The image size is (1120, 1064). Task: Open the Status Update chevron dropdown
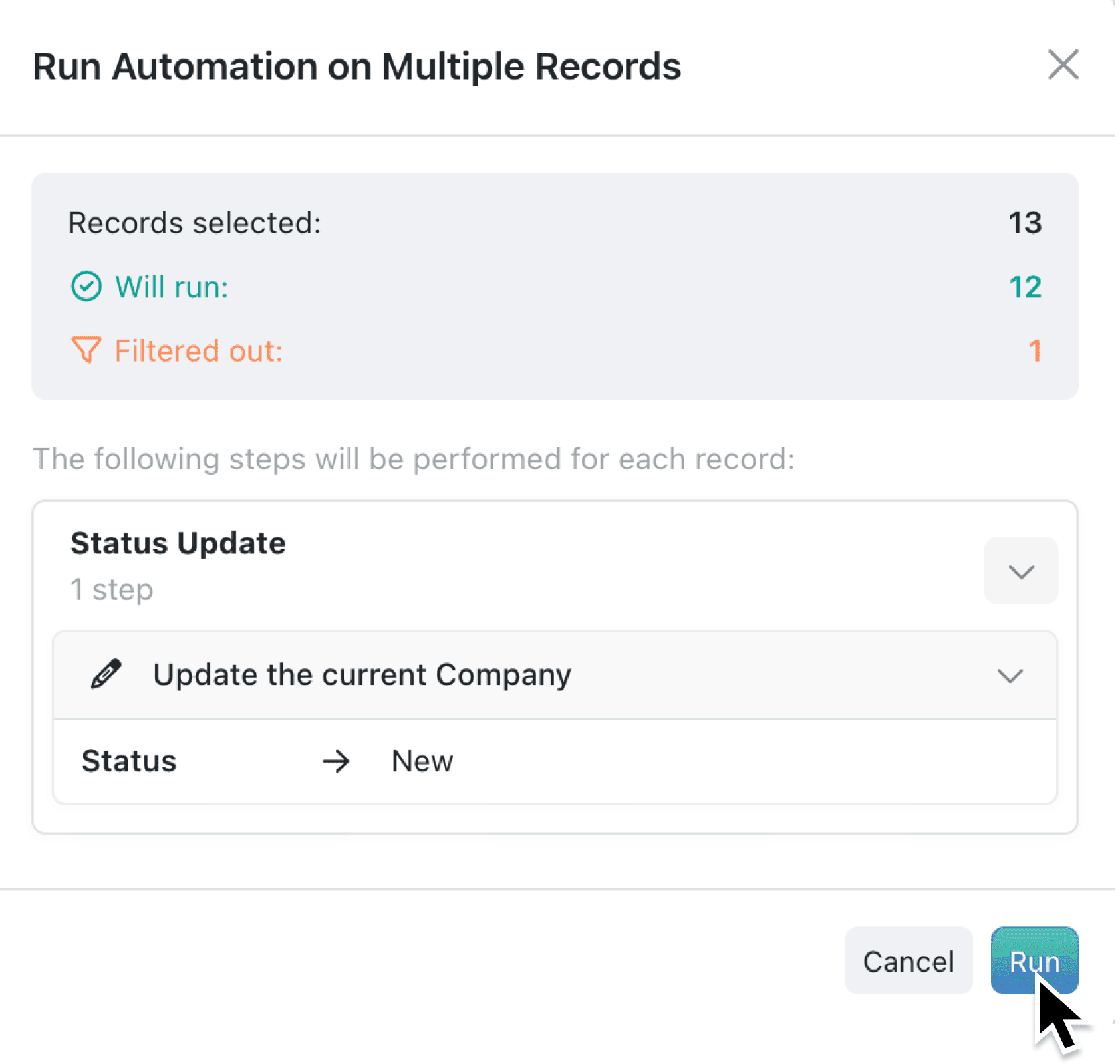[1021, 570]
